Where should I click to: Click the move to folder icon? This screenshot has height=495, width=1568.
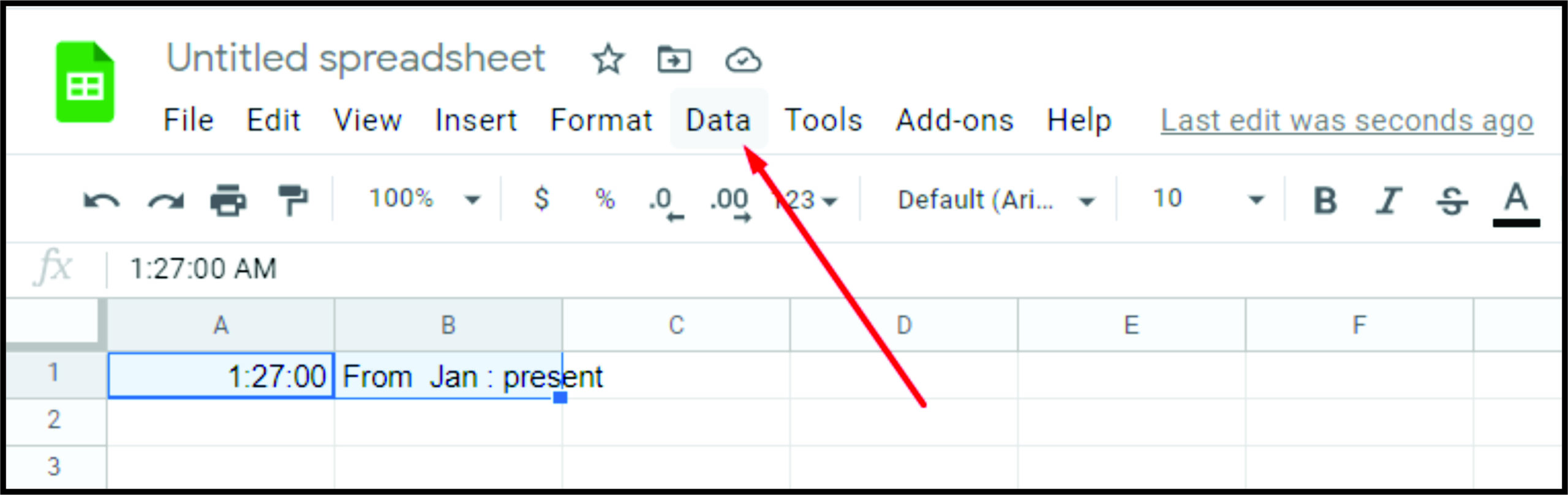(674, 60)
